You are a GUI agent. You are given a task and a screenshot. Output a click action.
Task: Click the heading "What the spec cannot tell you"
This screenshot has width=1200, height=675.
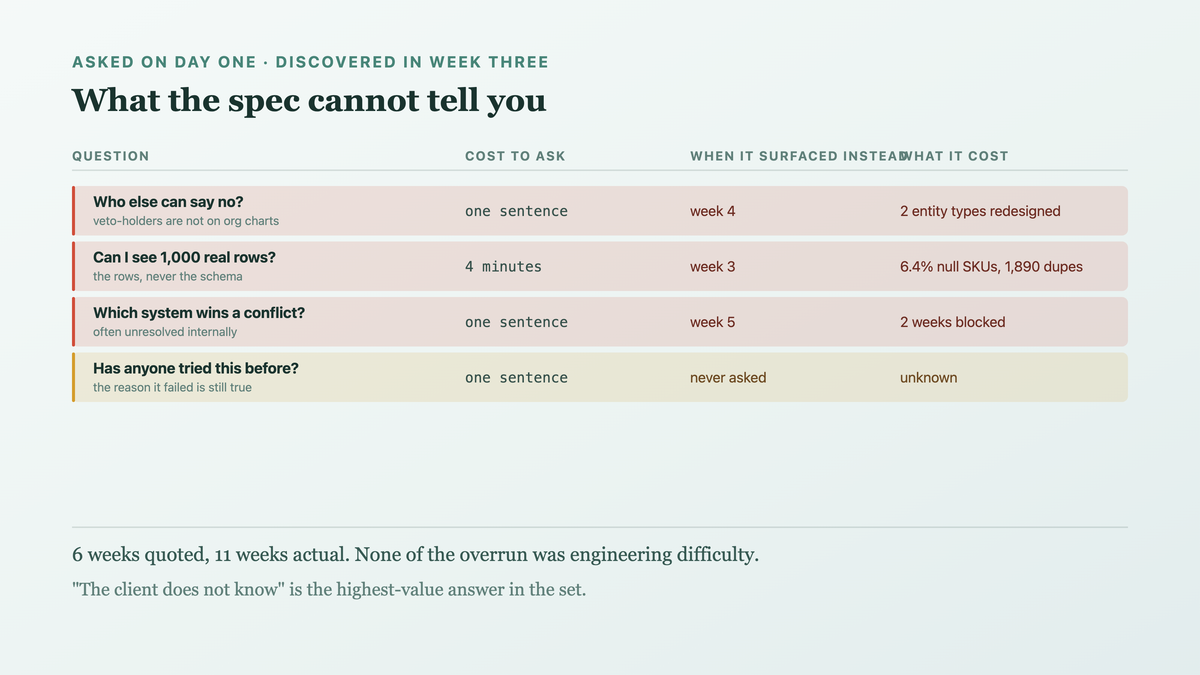(309, 101)
